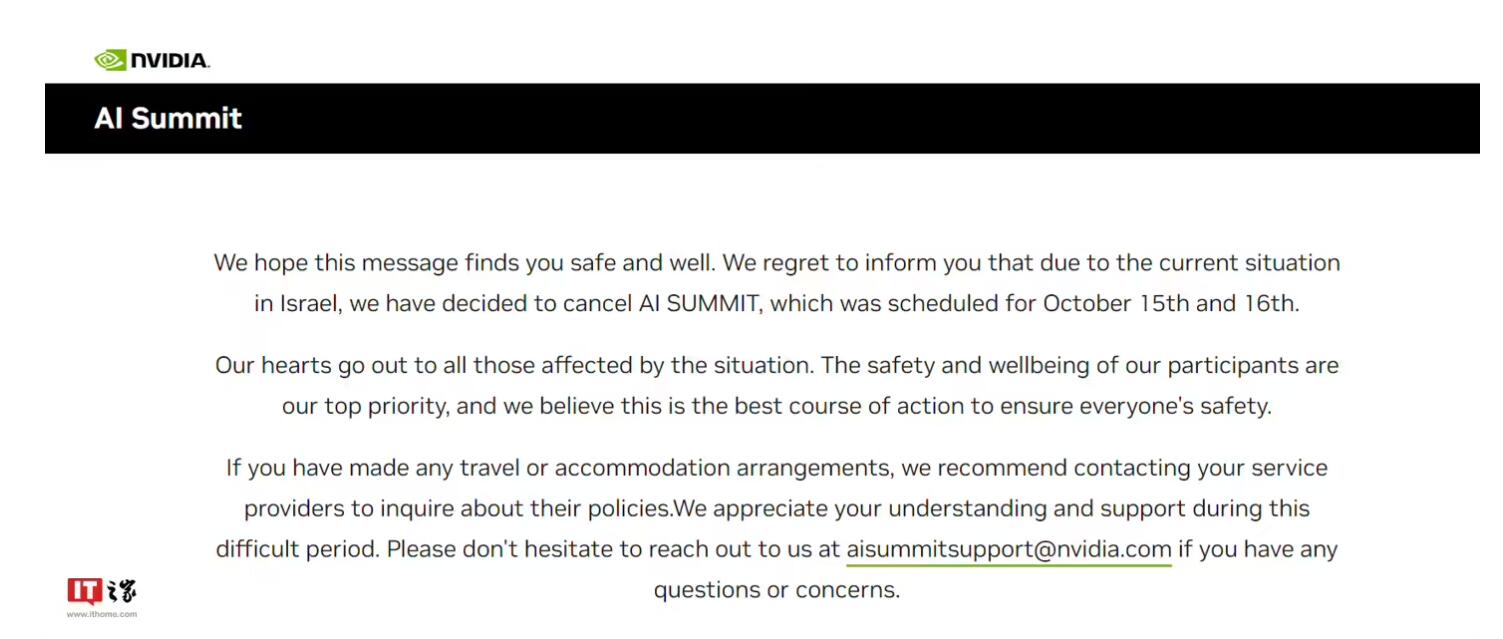Click the "October 15th and 16th" date text
This screenshot has height=639, width=1503.
pos(1171,304)
